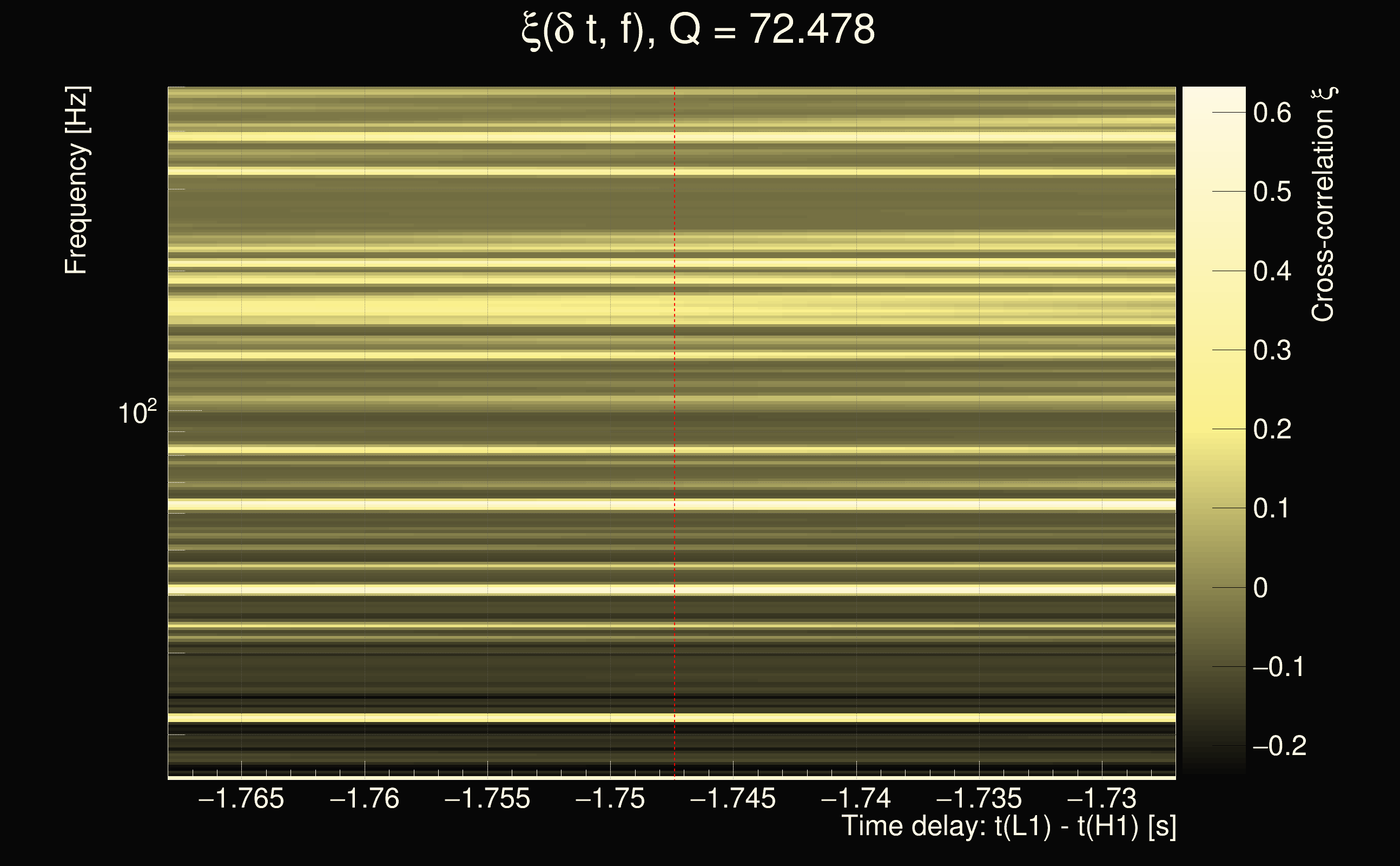Click the Time delay t(L1) - t(H1) axis label
This screenshot has width=1400, height=866.
[x=1008, y=826]
